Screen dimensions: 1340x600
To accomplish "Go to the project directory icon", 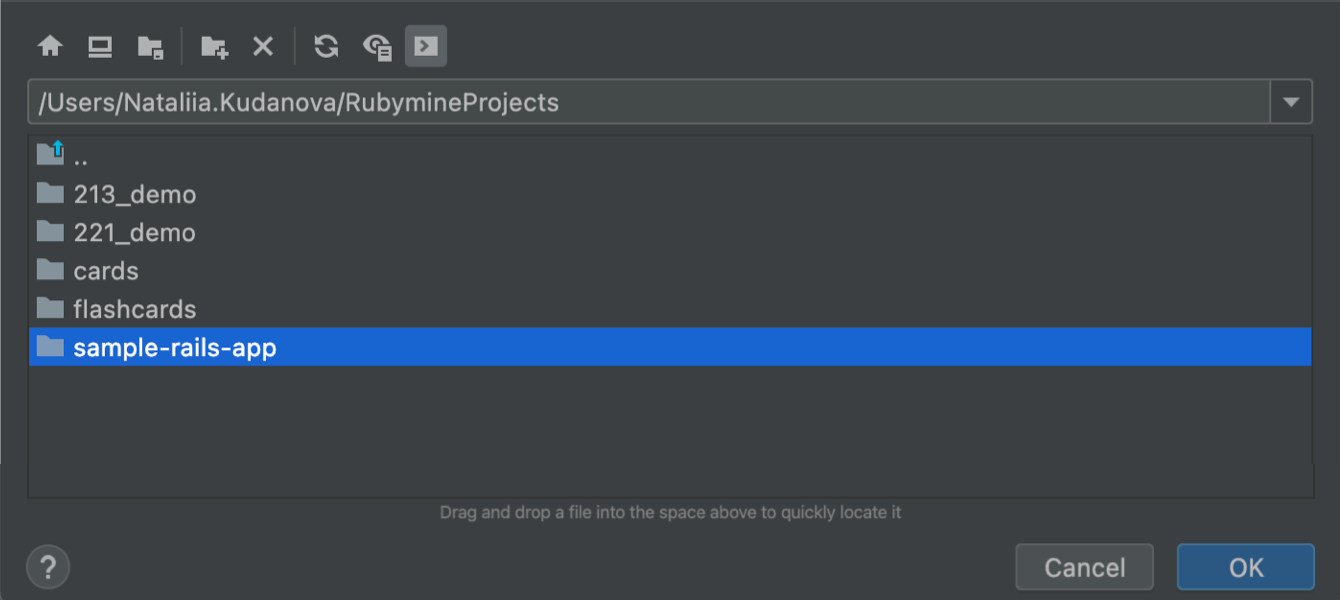I will click(150, 47).
